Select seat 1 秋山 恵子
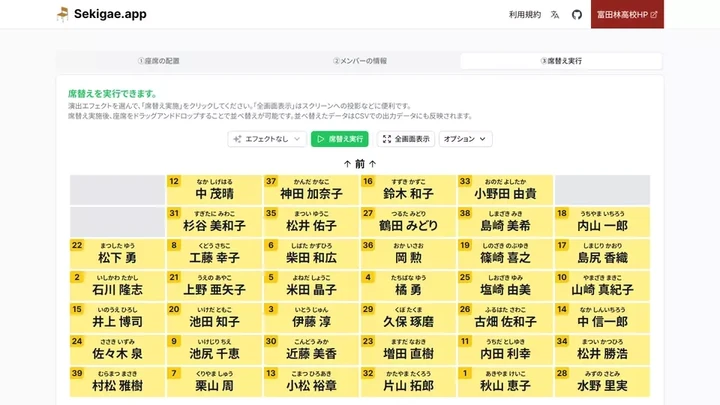720x405 pixels. tap(505, 382)
